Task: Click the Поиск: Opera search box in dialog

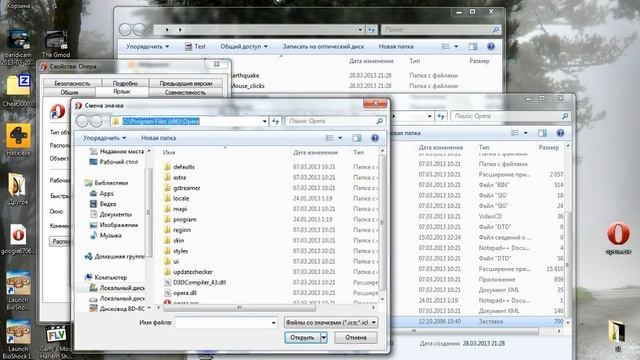Action: (x=335, y=121)
